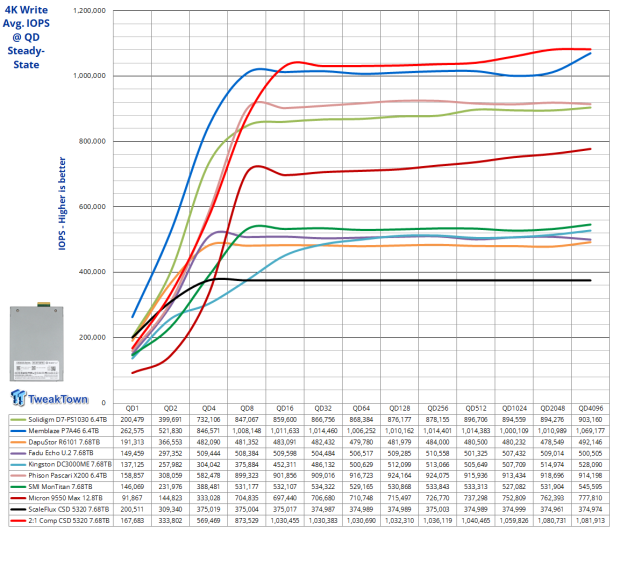Screen dimensions: 620x568
Task: Click DapuStor QD4096 value 492,146
Action: point(590,442)
